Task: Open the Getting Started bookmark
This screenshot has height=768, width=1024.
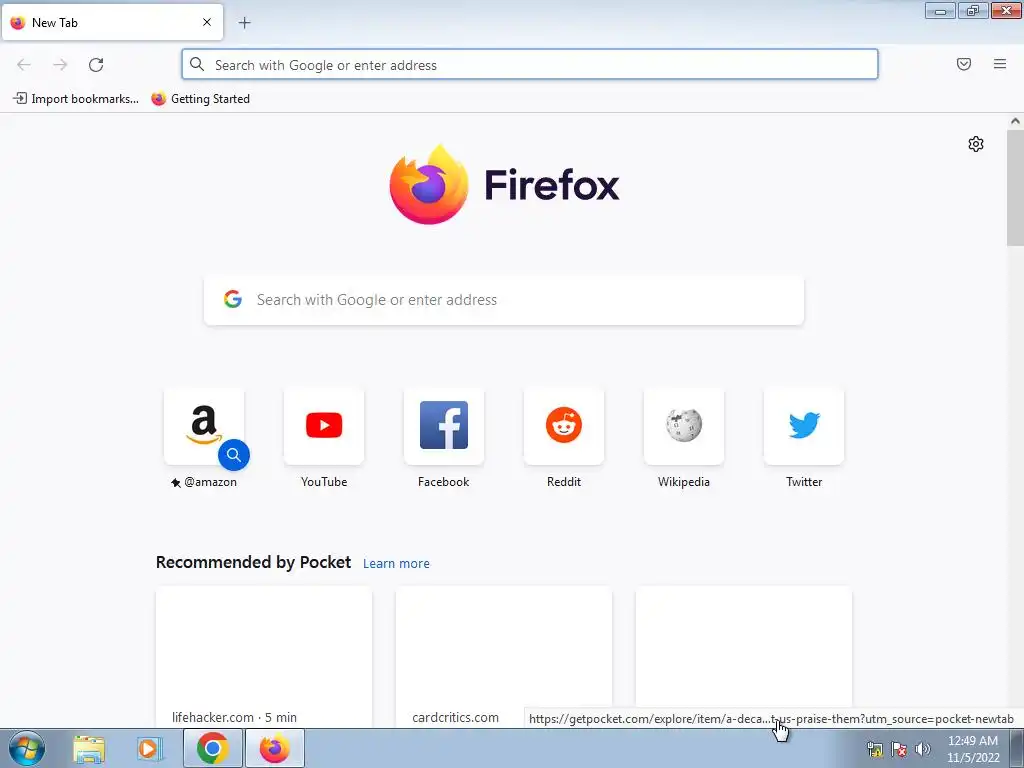Action: coord(200,99)
